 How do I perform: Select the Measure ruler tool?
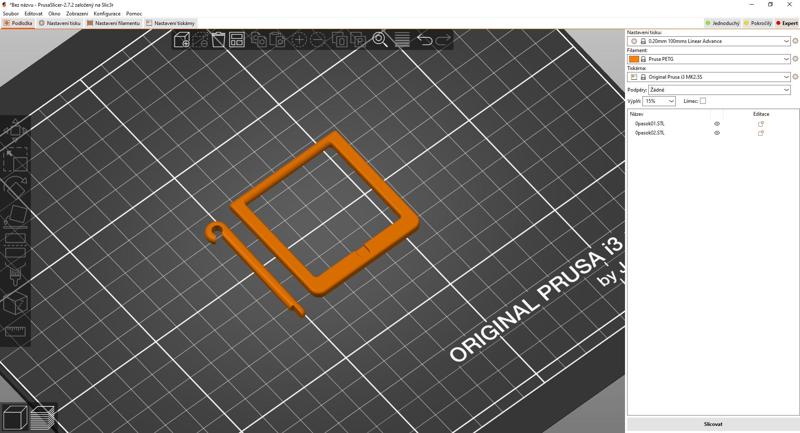tap(15, 332)
